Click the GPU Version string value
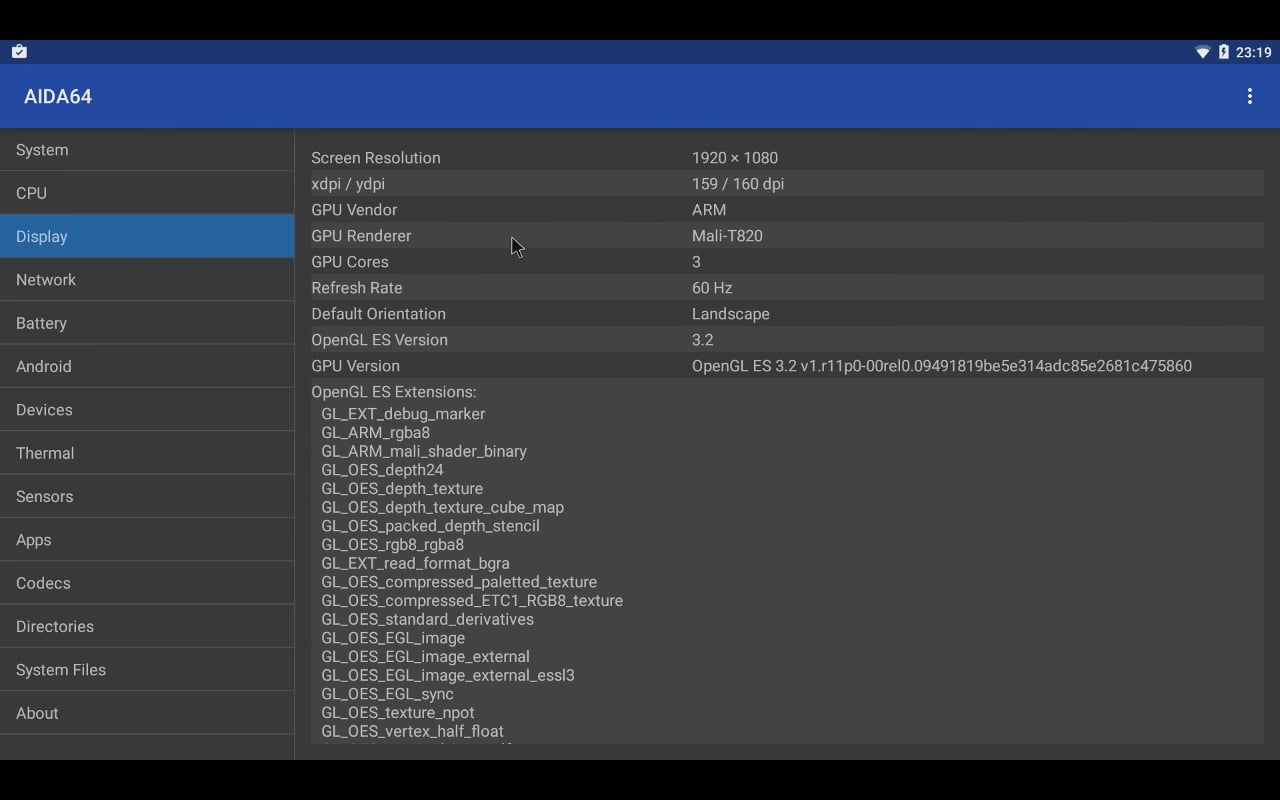Image resolution: width=1280 pixels, height=800 pixels. tap(942, 366)
